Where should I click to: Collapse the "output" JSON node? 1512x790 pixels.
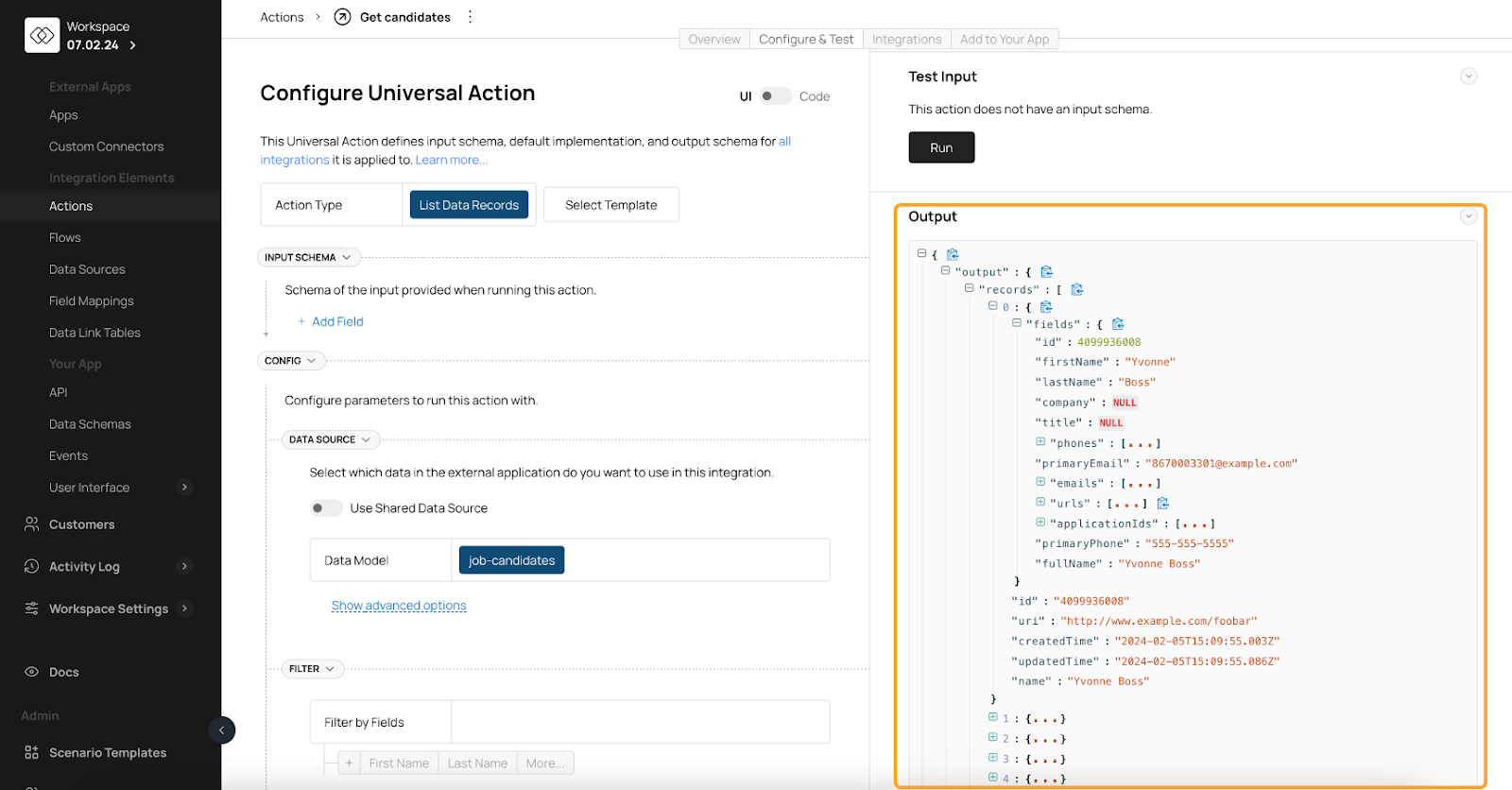945,270
